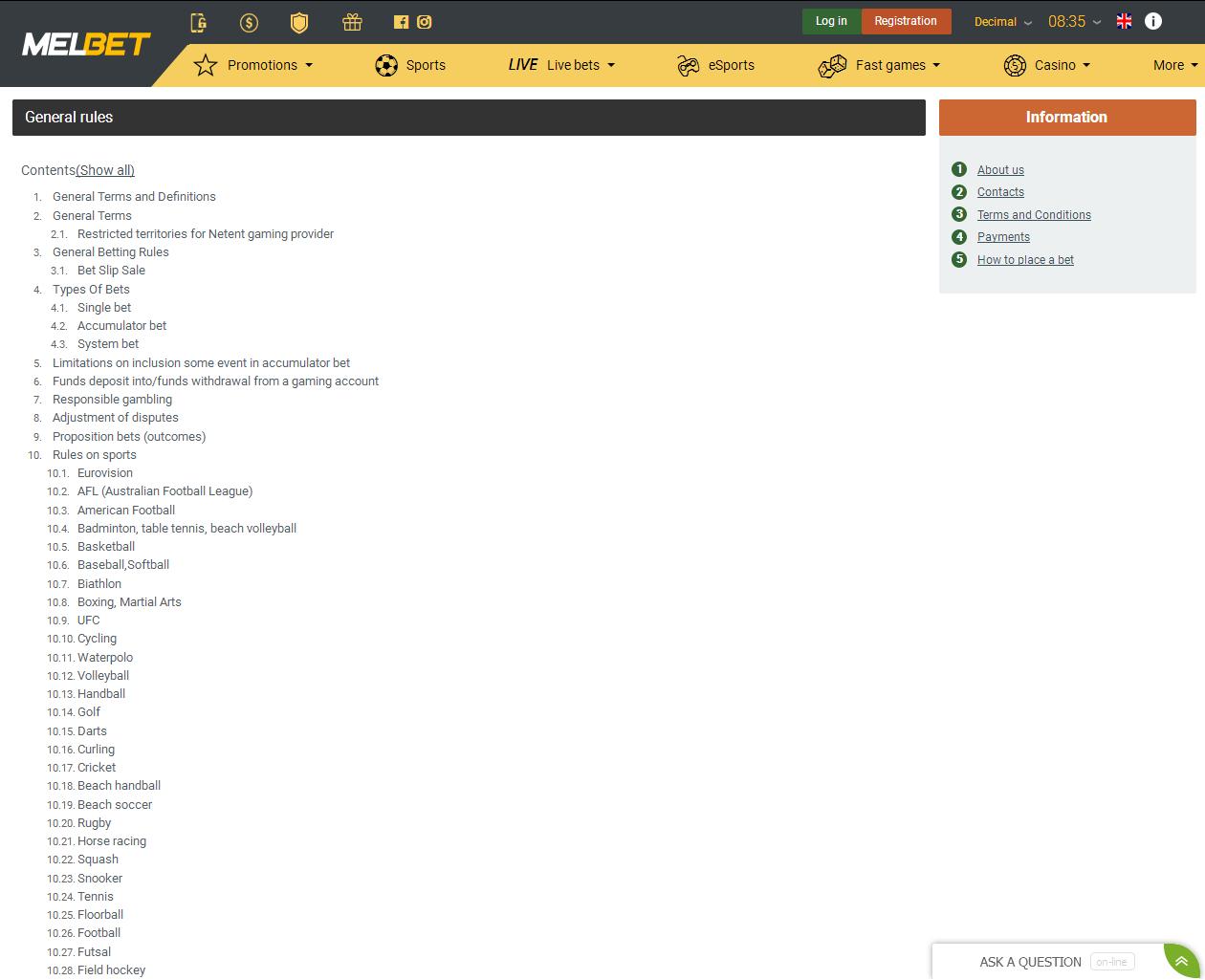
Task: Click Ask a Question chat bar
Action: click(x=1047, y=962)
